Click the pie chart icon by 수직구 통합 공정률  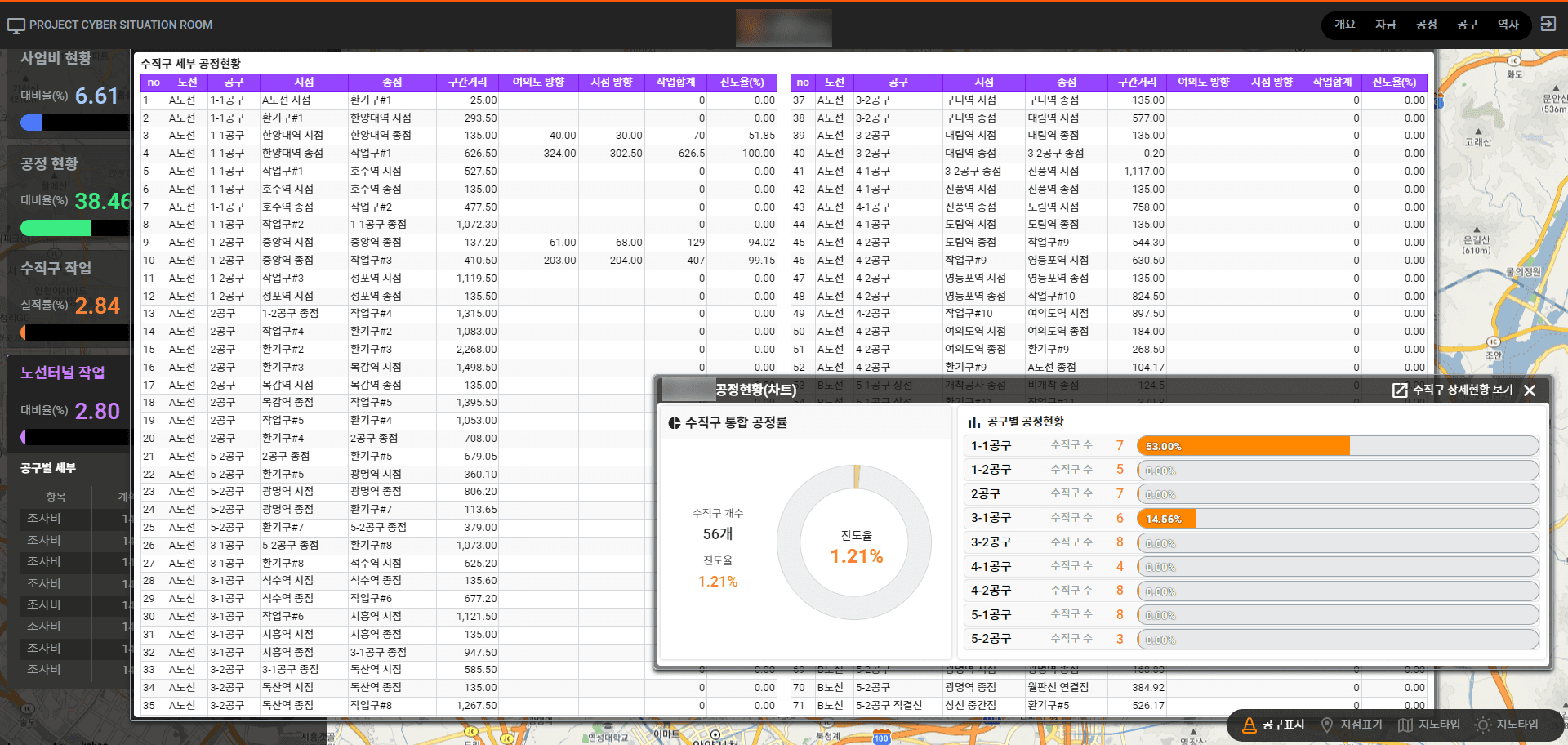coord(674,423)
